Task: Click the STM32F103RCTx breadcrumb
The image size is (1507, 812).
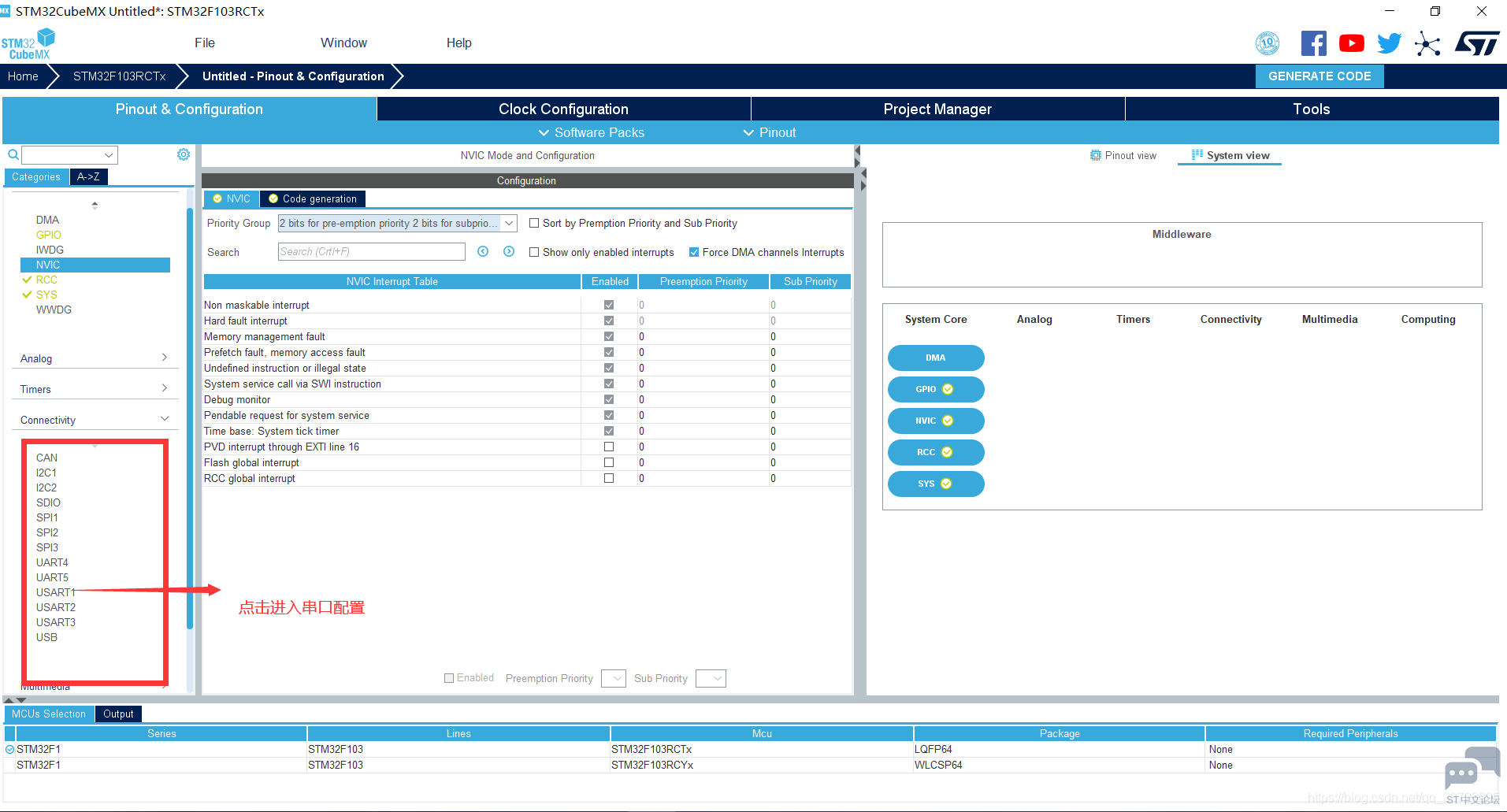Action: [x=119, y=76]
